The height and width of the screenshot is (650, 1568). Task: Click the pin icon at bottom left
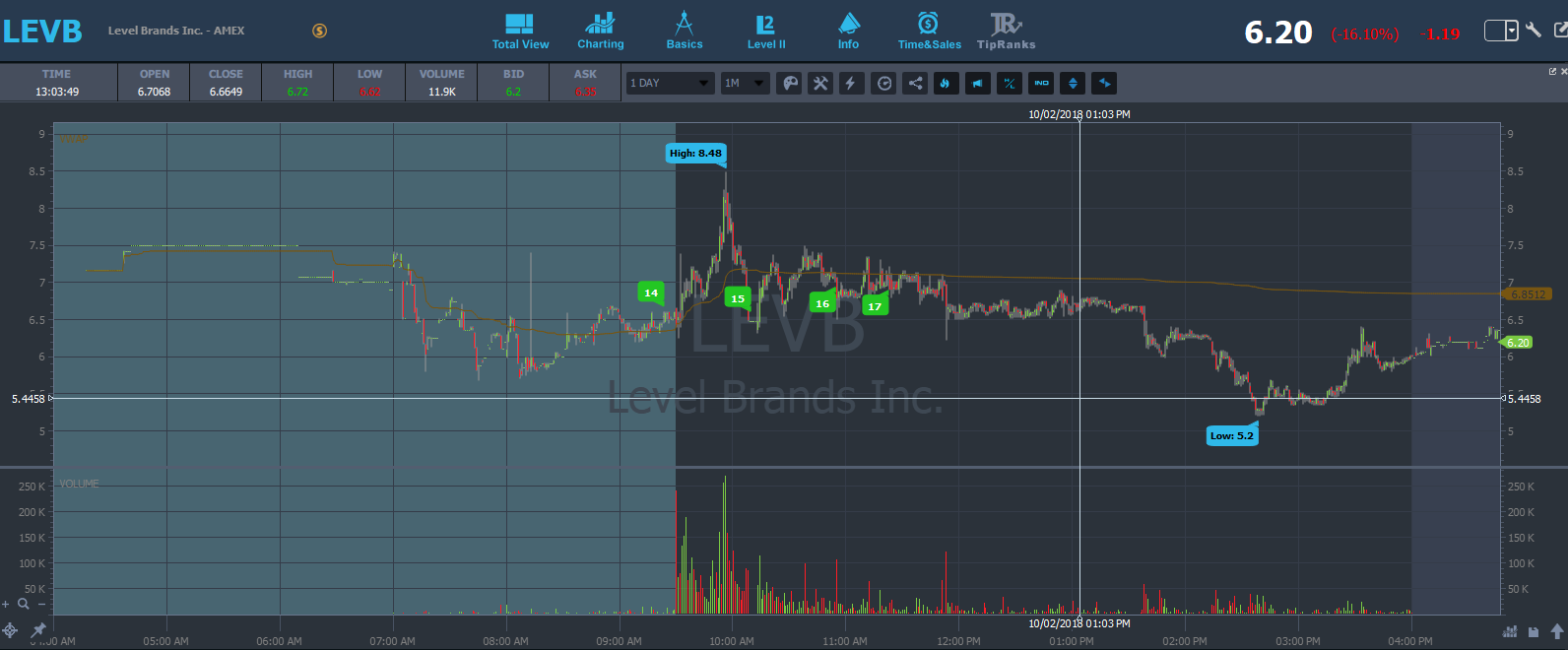38,630
